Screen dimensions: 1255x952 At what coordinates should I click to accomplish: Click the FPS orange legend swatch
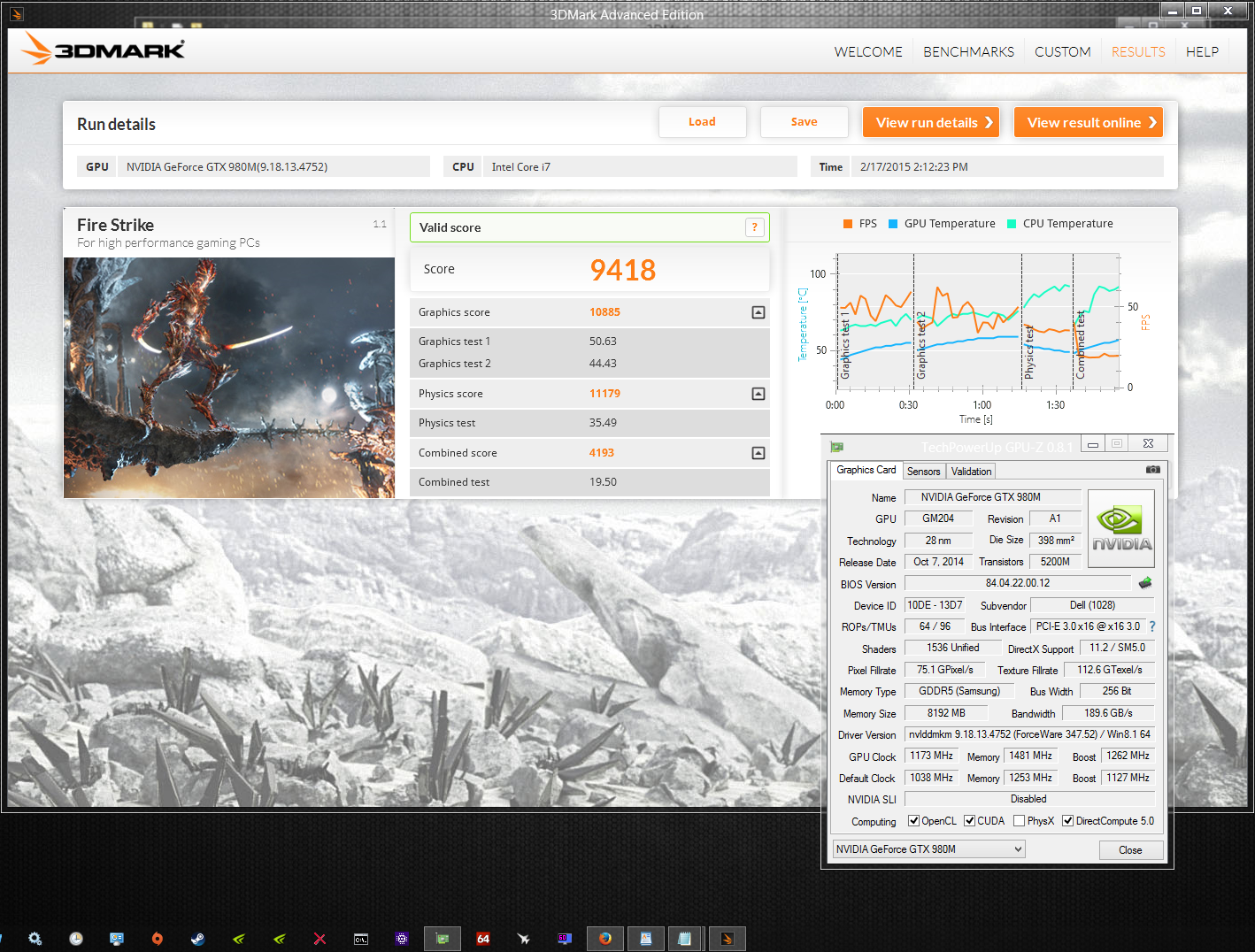pos(848,224)
